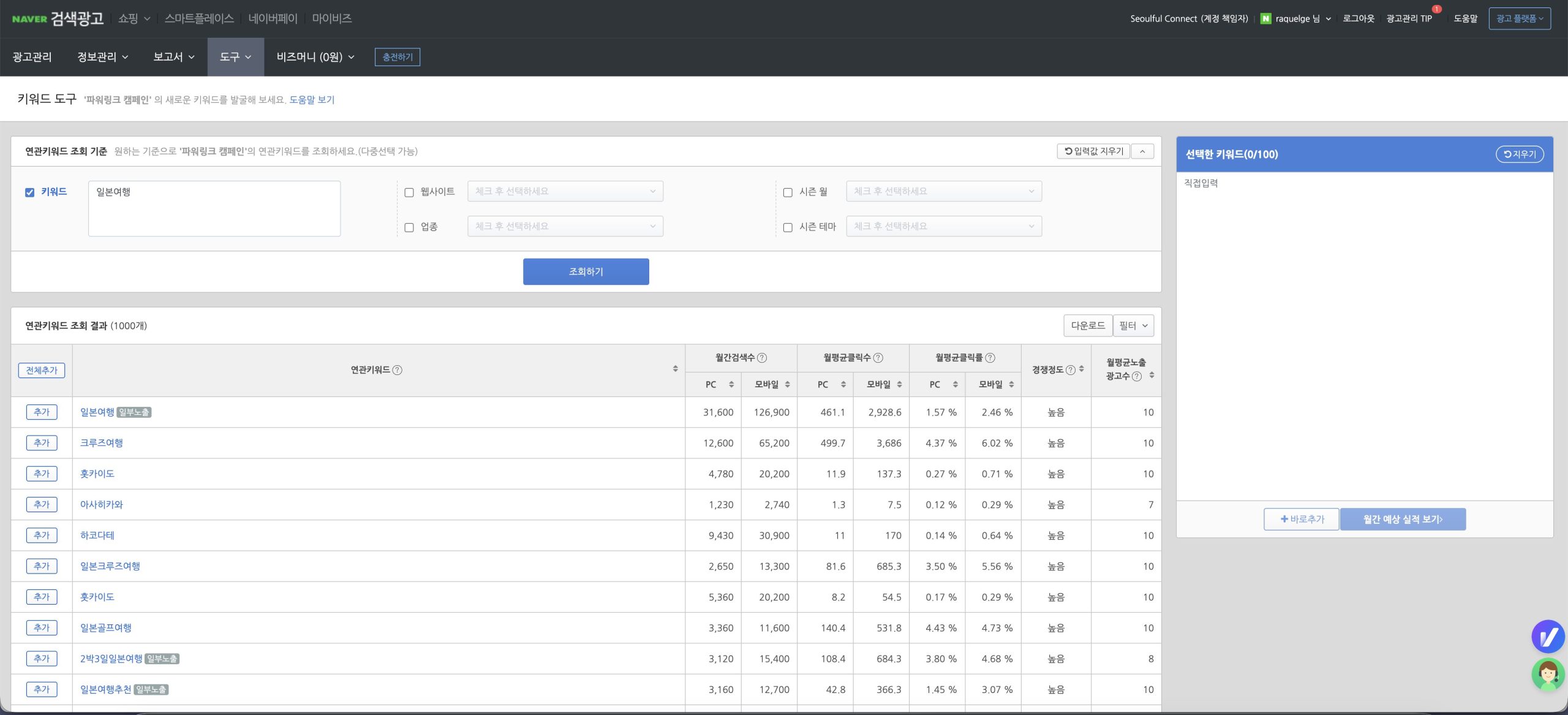Click the help icon next to 연관키워드
Screen dimensions: 1568x715
[397, 370]
